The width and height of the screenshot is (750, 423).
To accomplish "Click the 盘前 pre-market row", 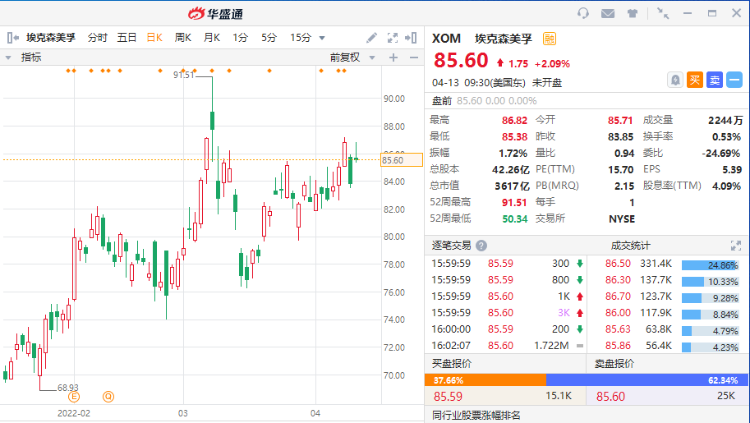I will pyautogui.click(x=586, y=101).
